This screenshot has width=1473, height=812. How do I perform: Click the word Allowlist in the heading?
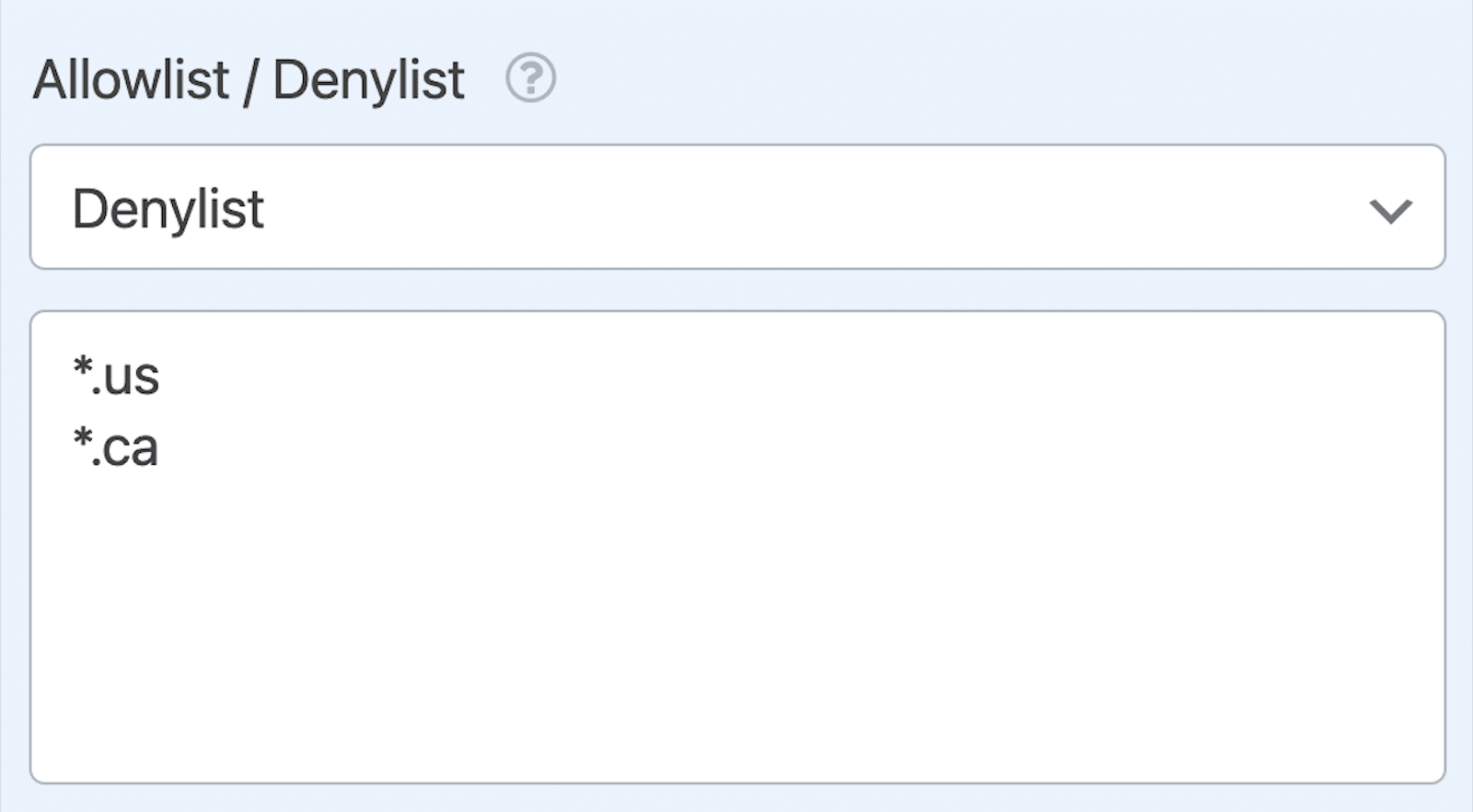pyautogui.click(x=131, y=80)
